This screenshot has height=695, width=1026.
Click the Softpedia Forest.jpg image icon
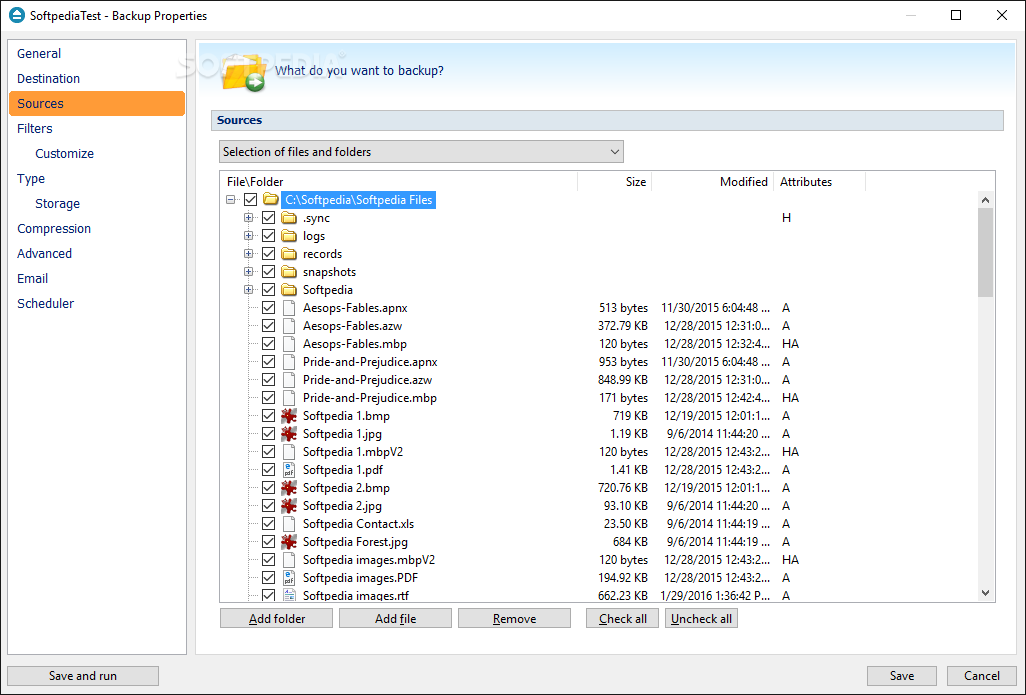289,542
